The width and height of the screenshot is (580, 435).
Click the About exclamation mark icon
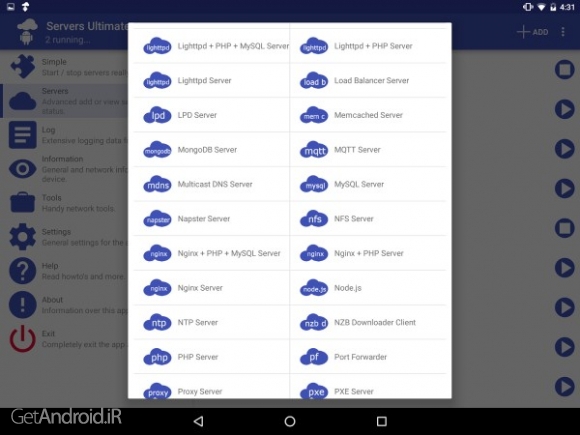23,305
